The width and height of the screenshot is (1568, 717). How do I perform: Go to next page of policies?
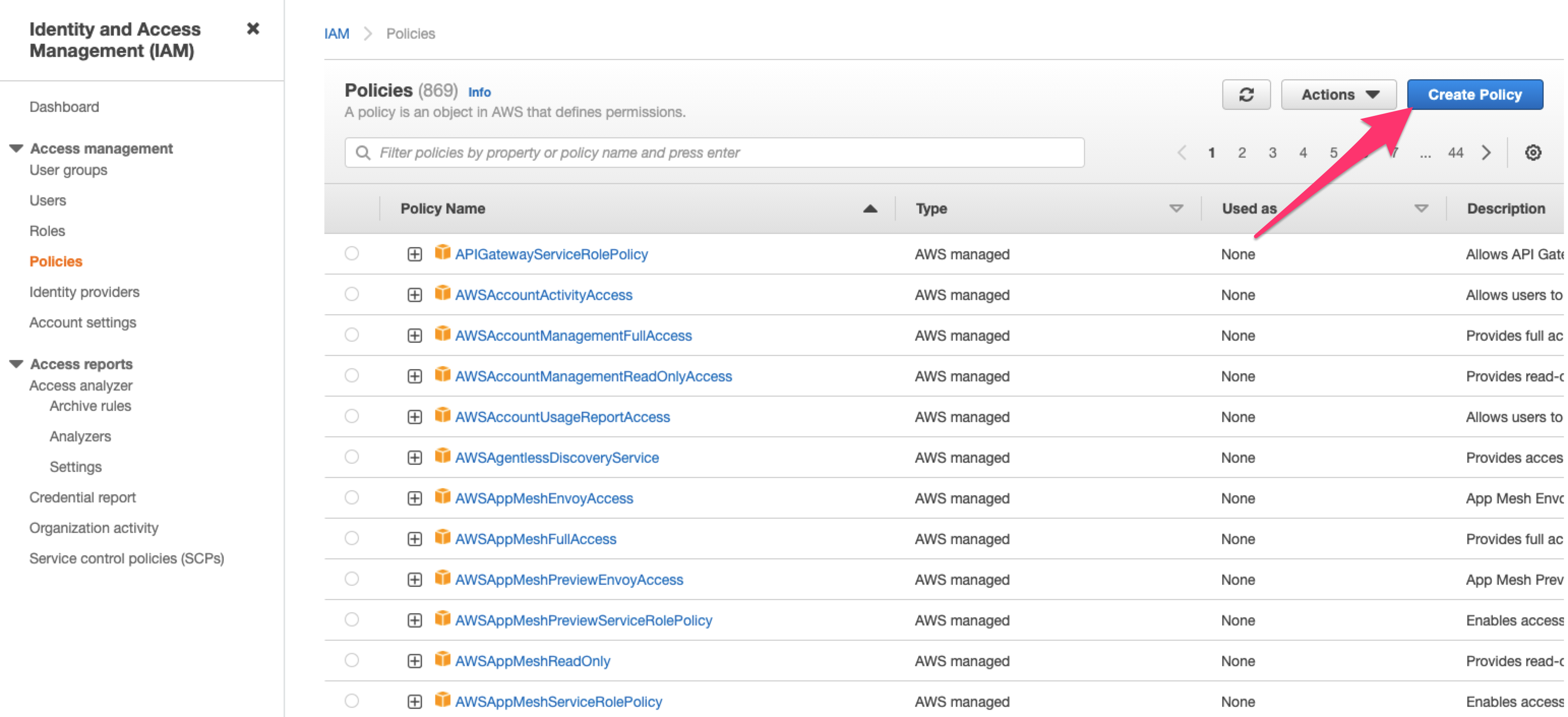1486,153
